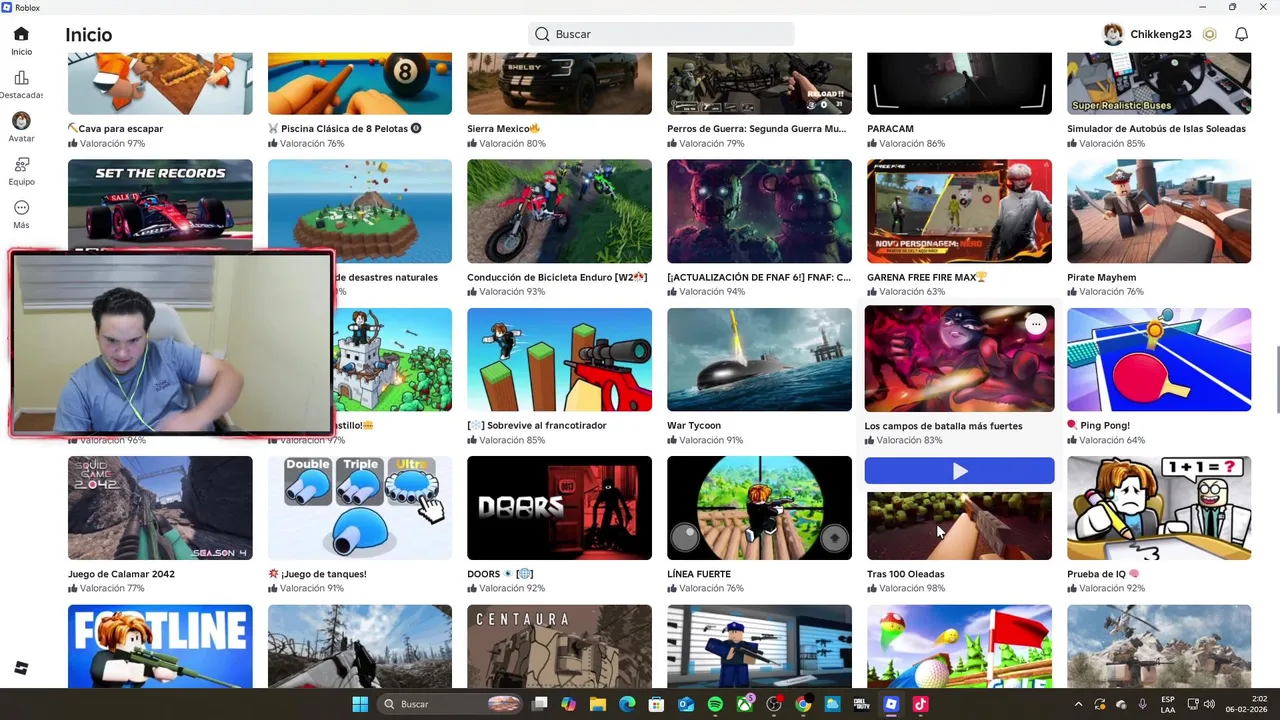Open Spotify from the taskbar

[715, 704]
